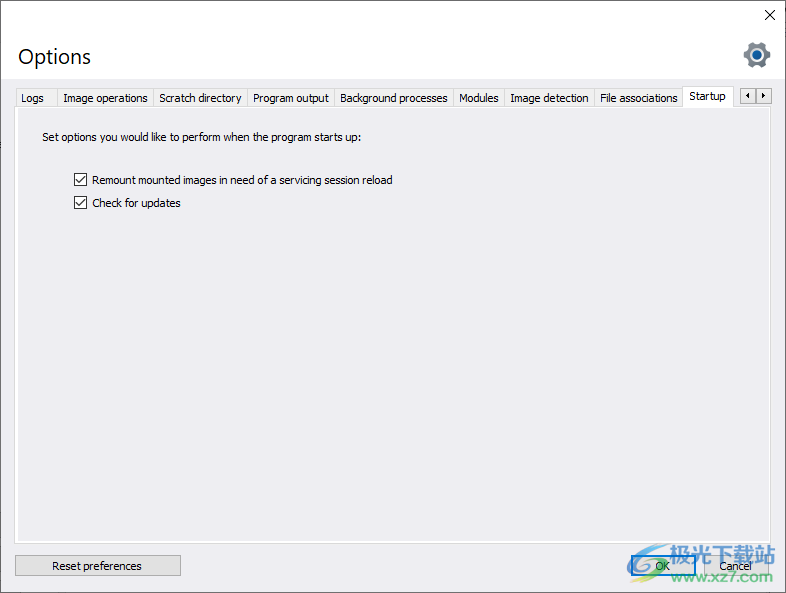Open the Image operations tab
Screen dimensions: 786x593
(105, 98)
